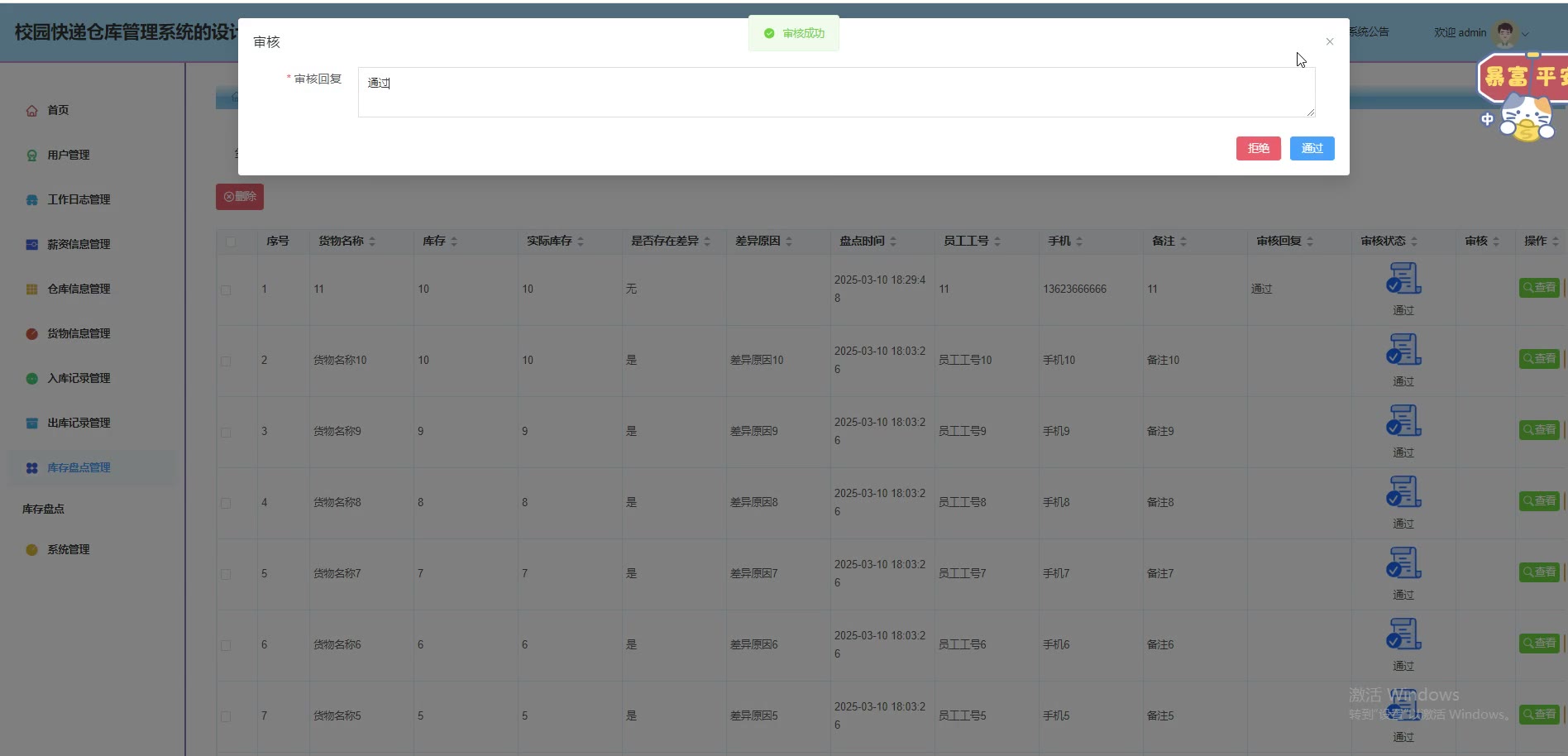
Task: Open the dropdown arrow next to admin
Action: (1526, 34)
